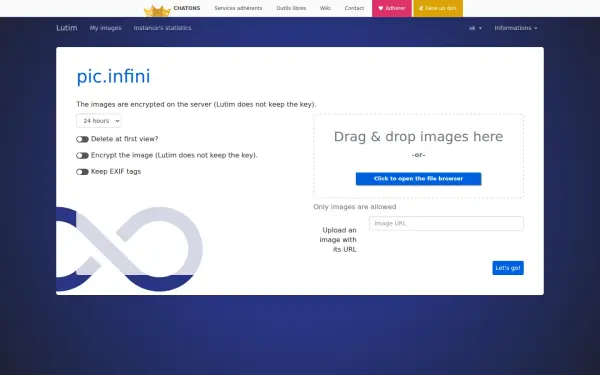Click the Drag & drop images area

(418, 156)
